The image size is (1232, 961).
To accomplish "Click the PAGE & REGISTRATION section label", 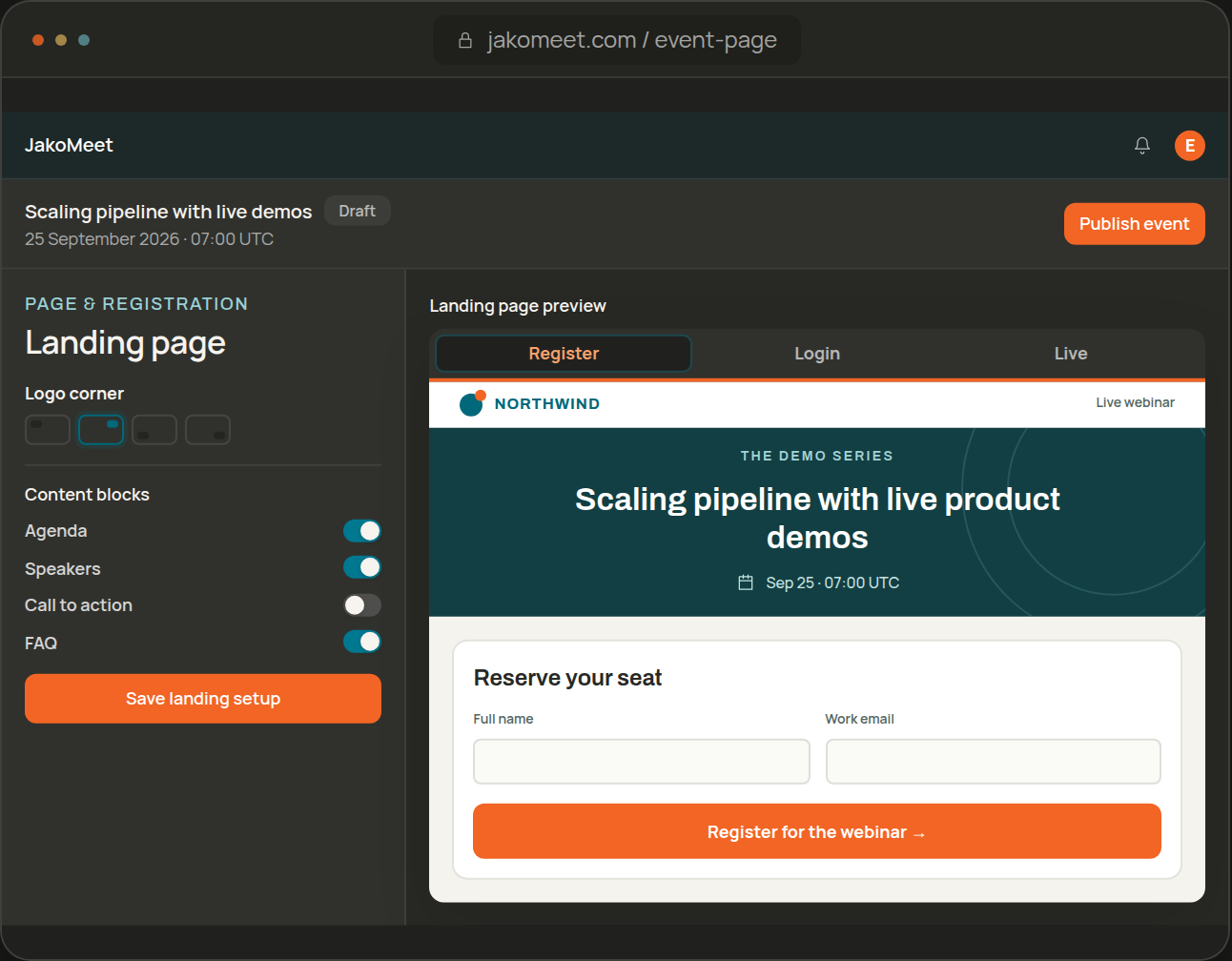I will tap(136, 303).
